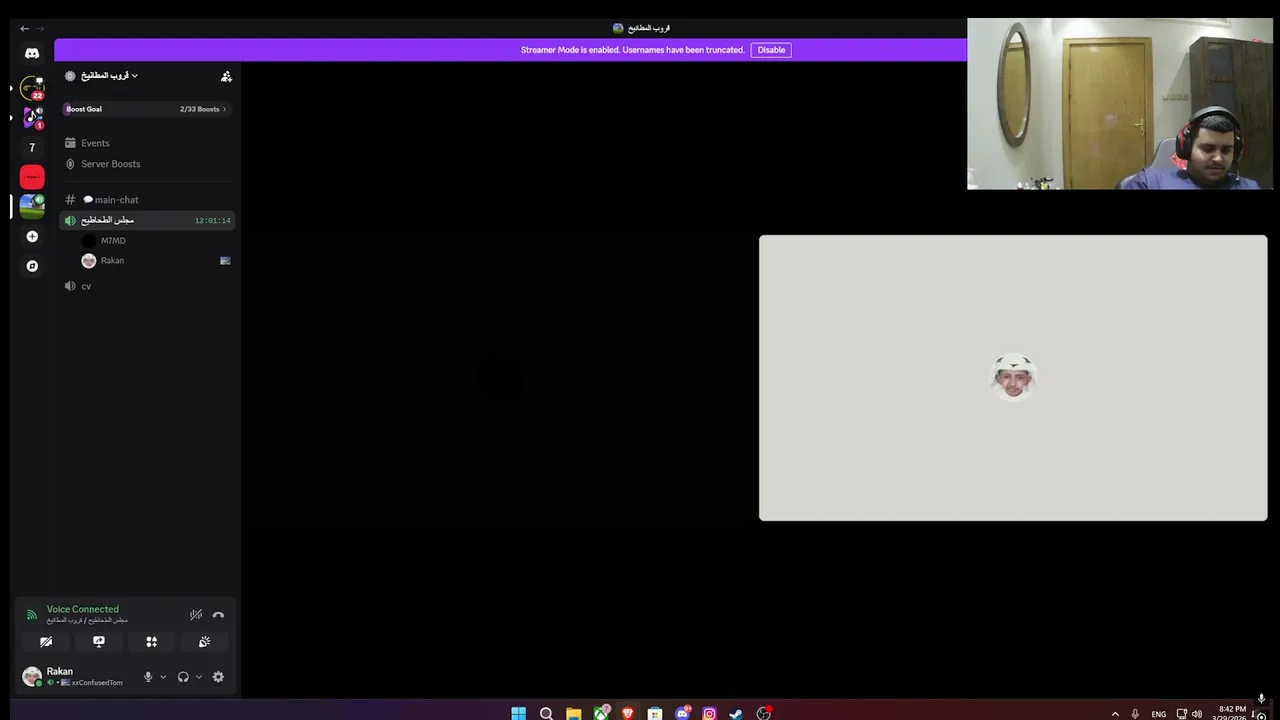The width and height of the screenshot is (1280, 720).
Task: Click streaming badge next to Rakan
Action: 225,261
